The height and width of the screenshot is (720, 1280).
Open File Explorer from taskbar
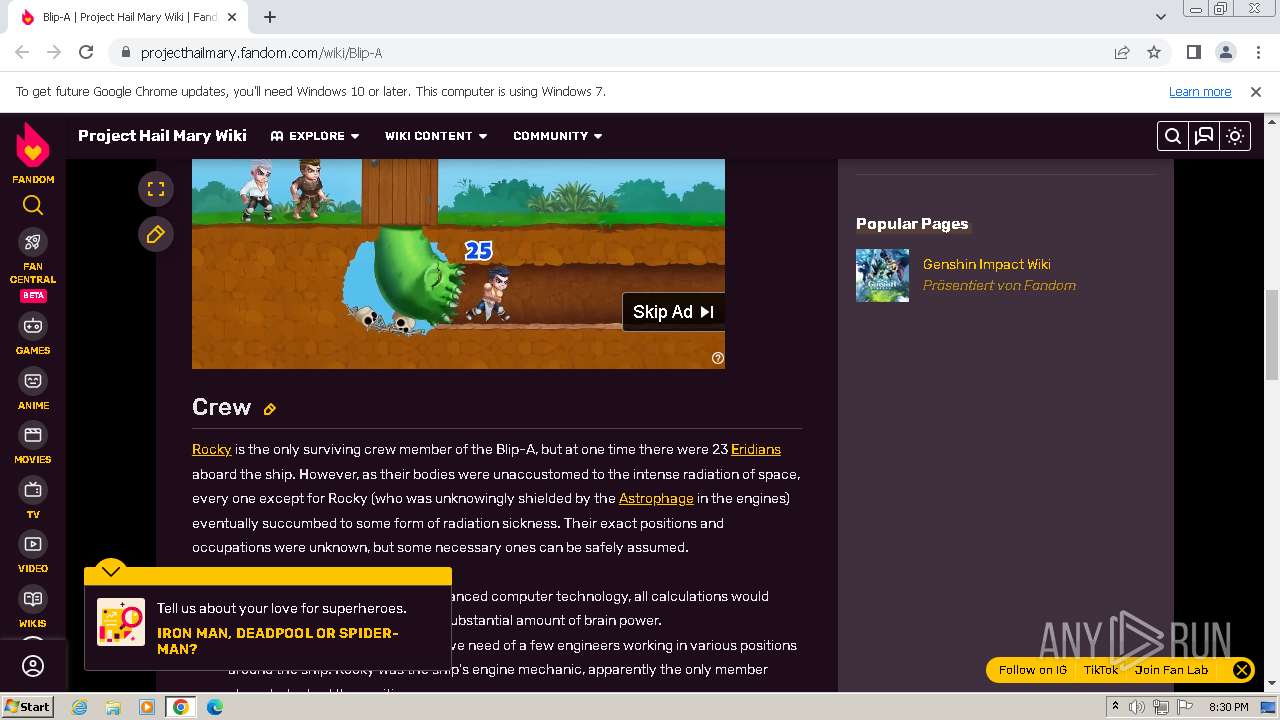113,707
